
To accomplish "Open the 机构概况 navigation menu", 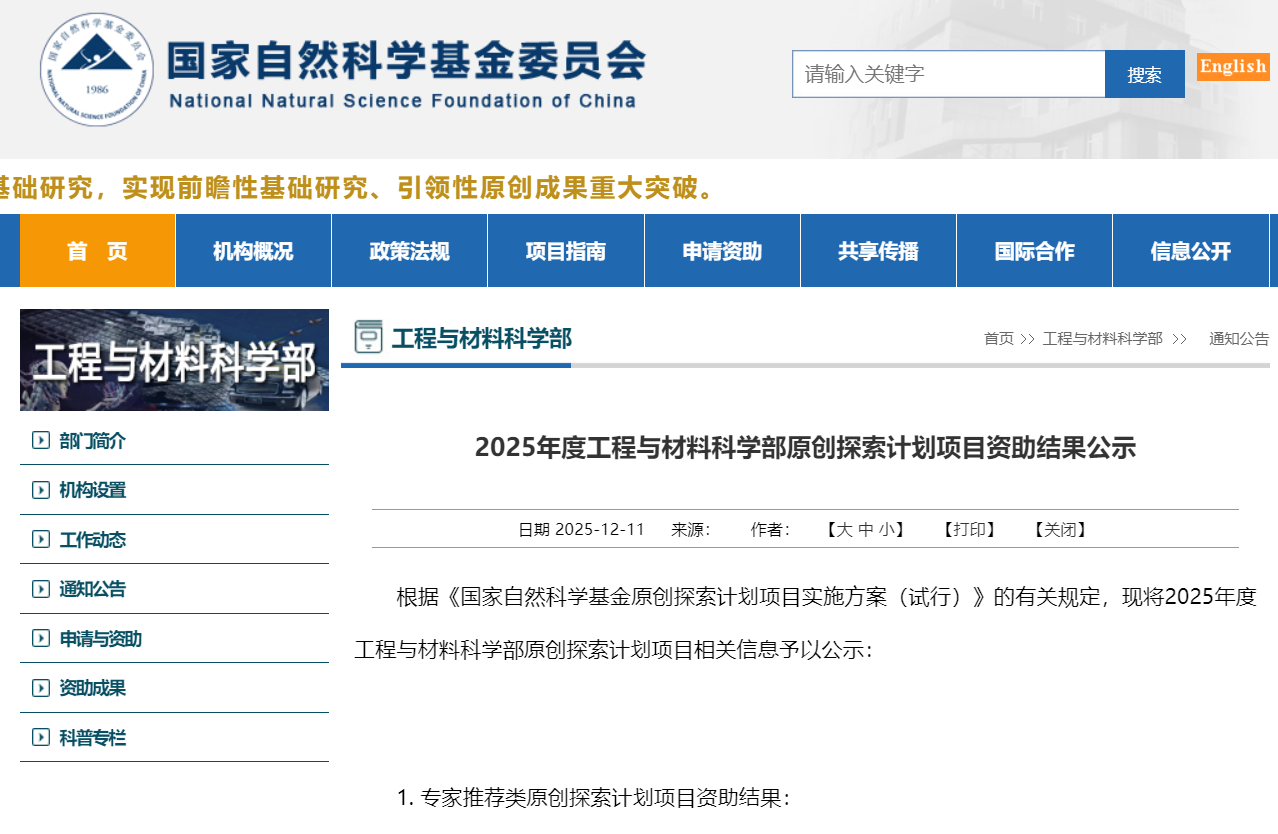I will tap(253, 251).
